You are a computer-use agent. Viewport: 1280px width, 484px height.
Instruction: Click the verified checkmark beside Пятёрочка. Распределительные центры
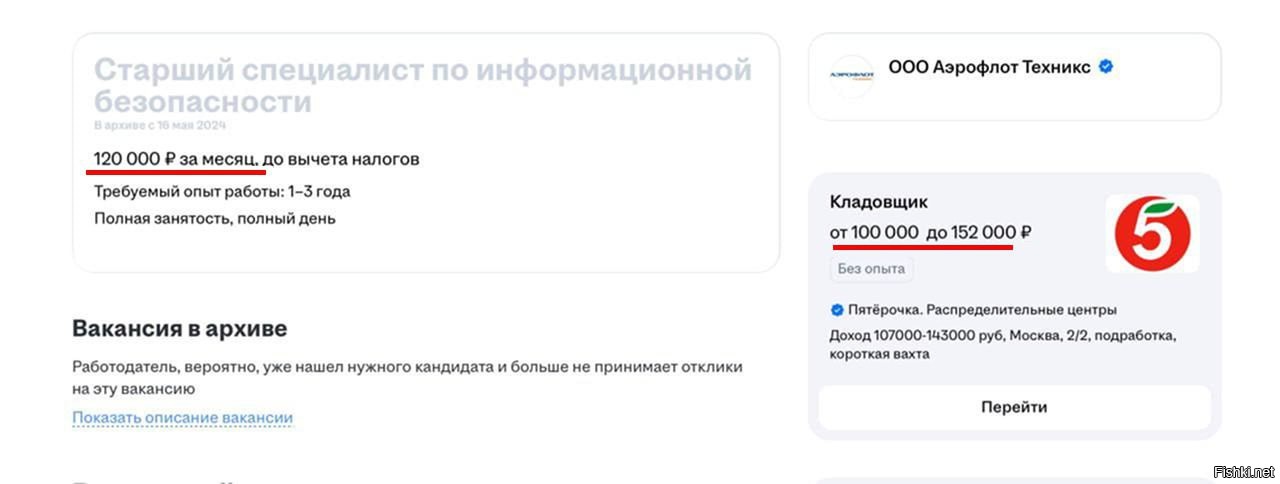tap(837, 310)
